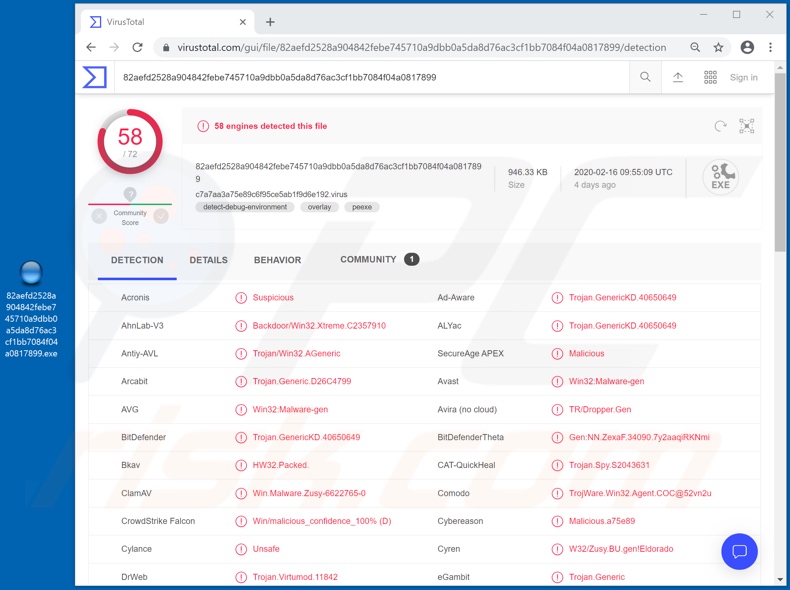This screenshot has height=590, width=790.
Task: Switch to the DETAILS tab
Action: (x=209, y=260)
